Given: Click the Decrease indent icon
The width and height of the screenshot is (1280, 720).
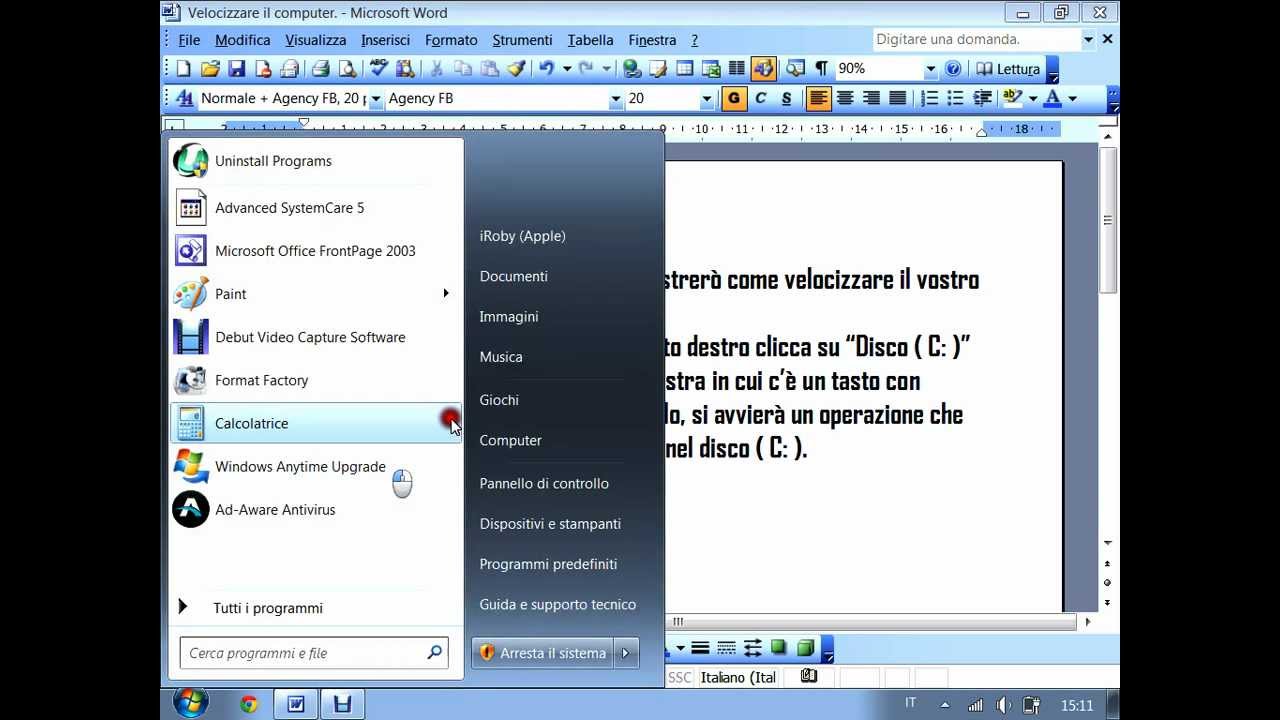Looking at the screenshot, I should (982, 98).
